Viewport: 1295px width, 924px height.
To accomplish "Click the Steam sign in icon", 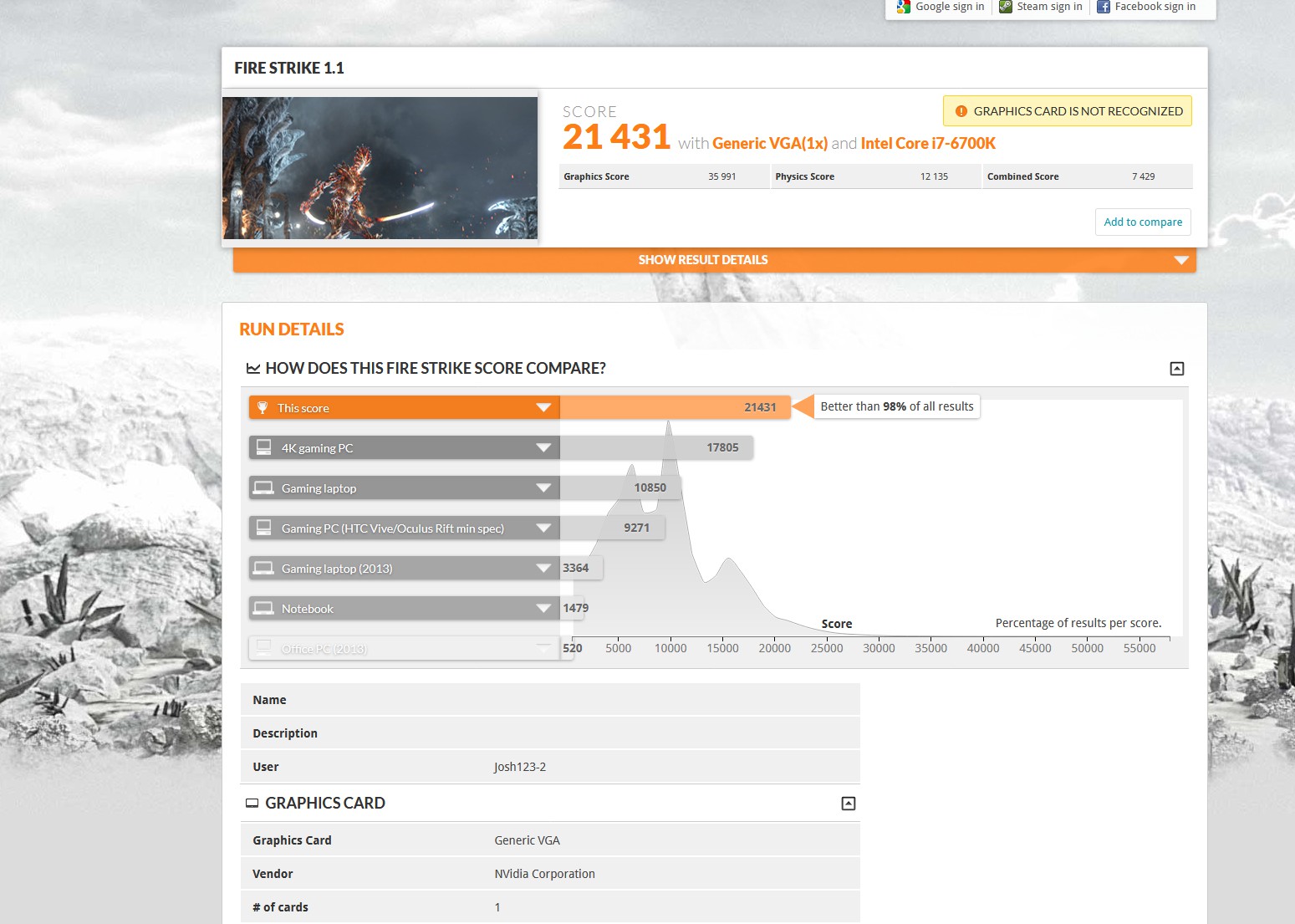I will [1006, 7].
